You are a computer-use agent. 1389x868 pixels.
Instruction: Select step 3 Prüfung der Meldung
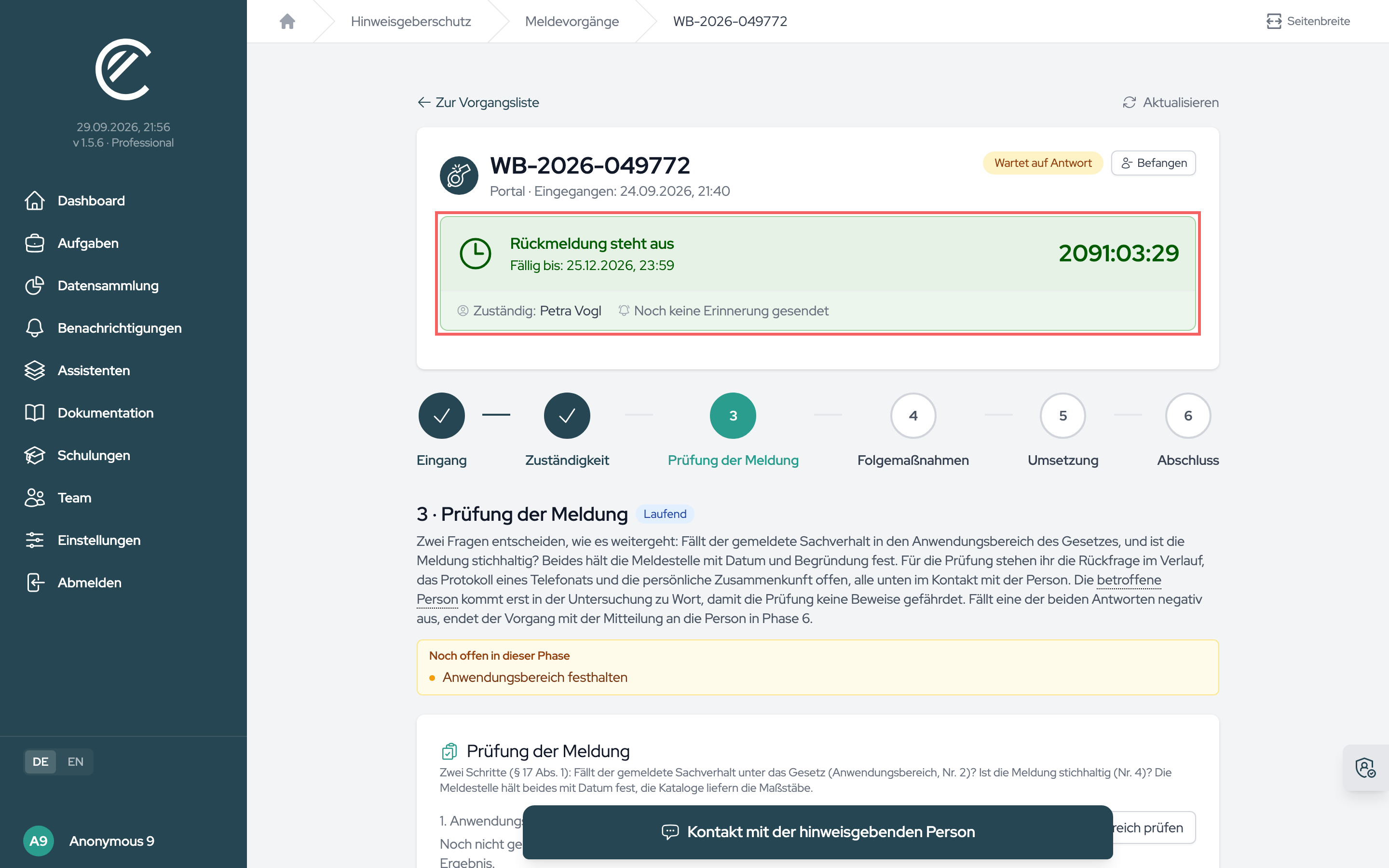click(733, 416)
